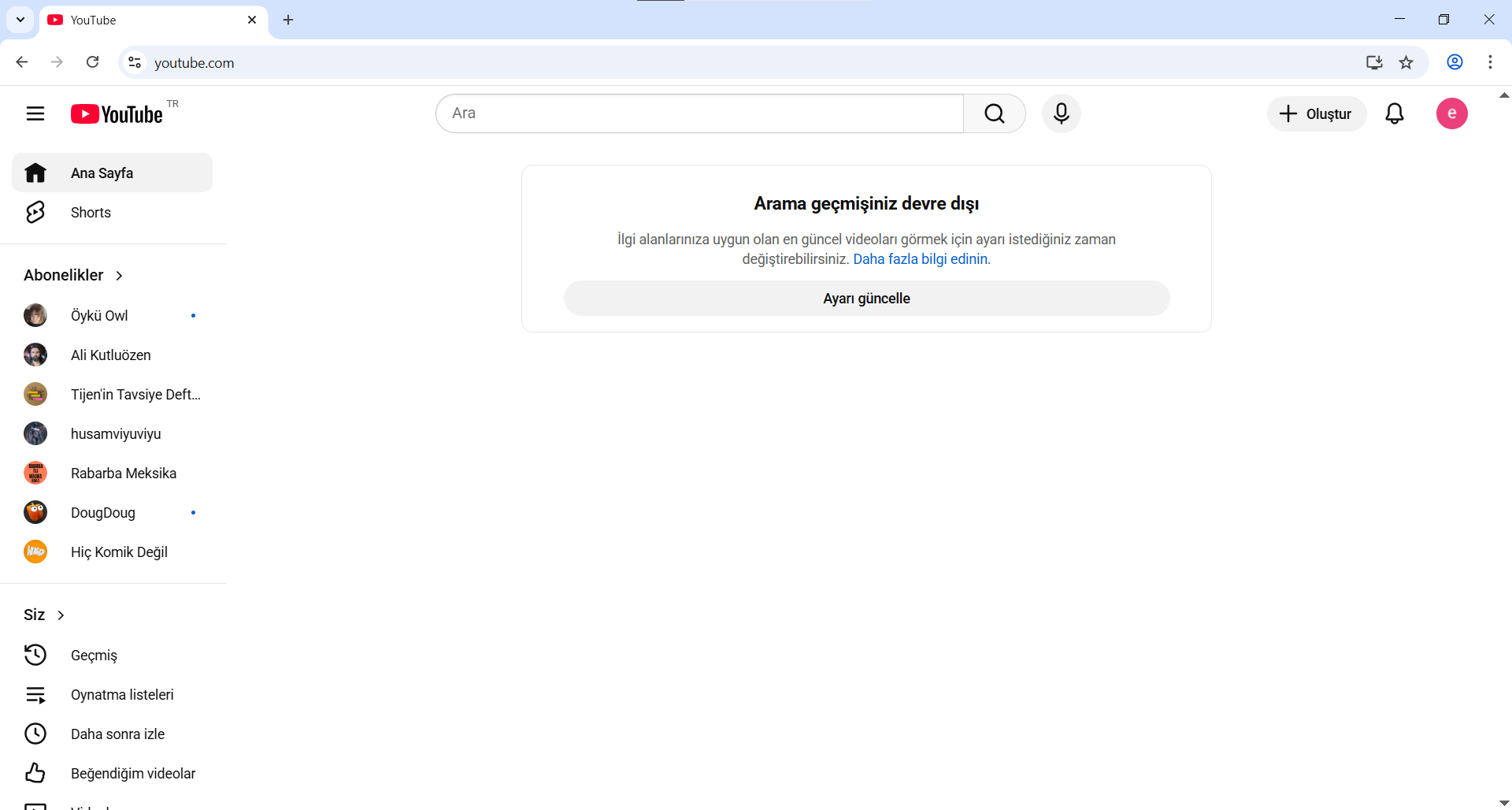Select Shorts in sidebar
Screen dimensions: 1512x810
[112, 212]
